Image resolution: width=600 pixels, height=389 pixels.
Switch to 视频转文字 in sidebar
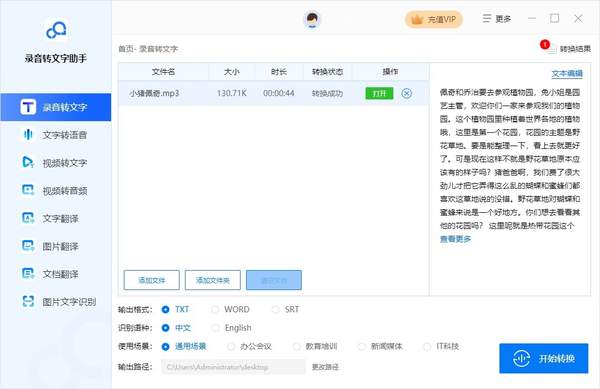56,163
